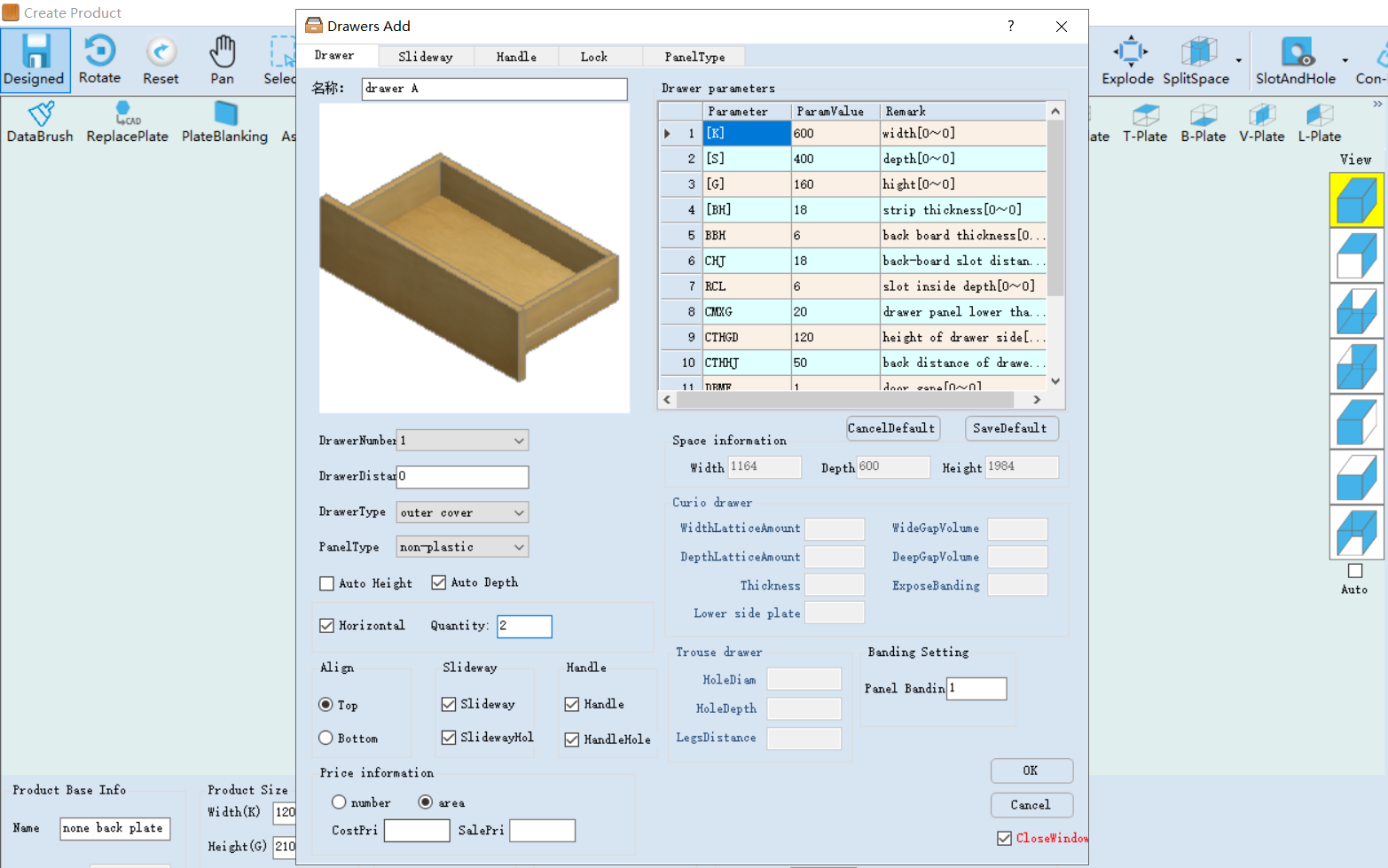Choose the number price option

(x=339, y=802)
